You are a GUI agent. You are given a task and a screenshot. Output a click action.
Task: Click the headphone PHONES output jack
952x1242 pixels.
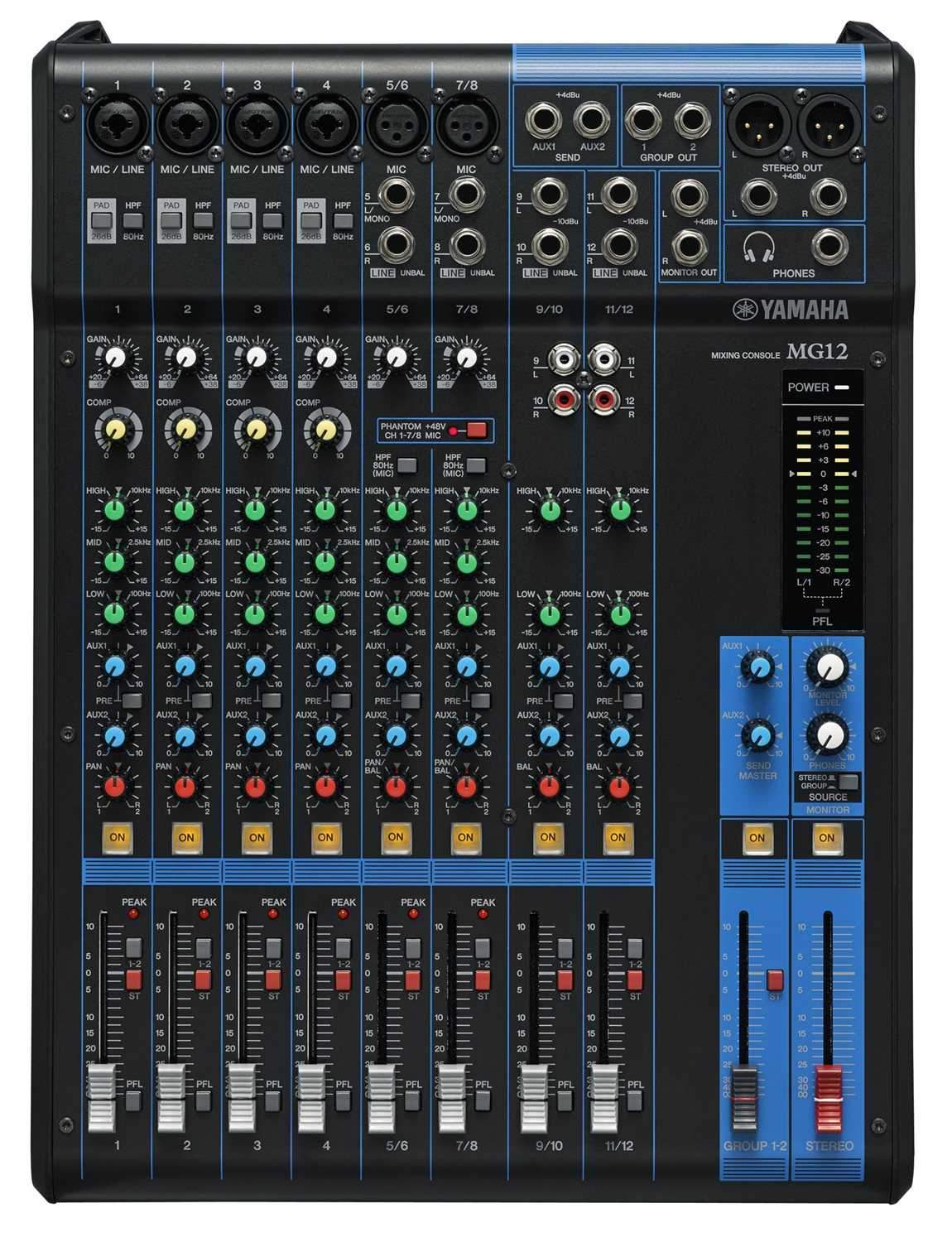tap(829, 246)
